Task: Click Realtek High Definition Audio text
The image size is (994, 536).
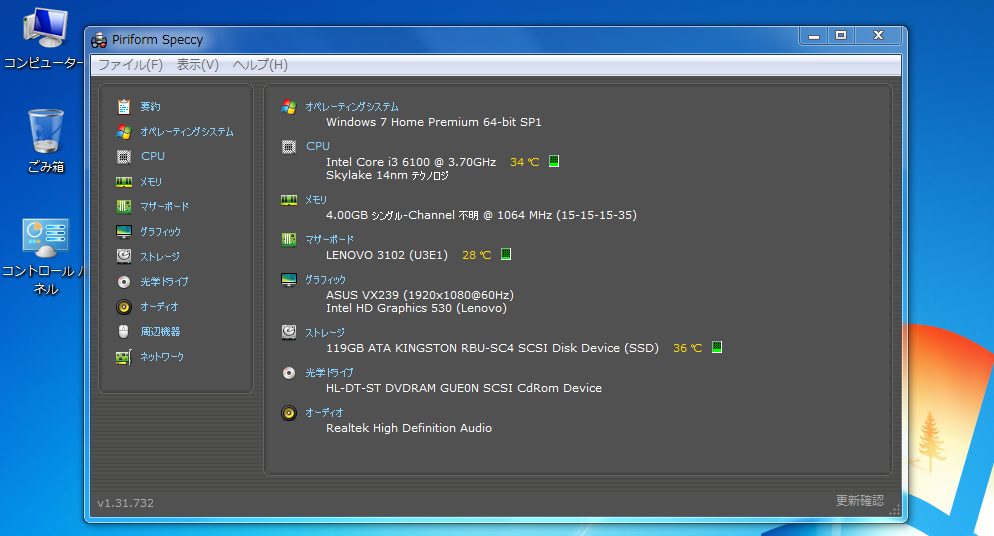Action: click(x=409, y=428)
